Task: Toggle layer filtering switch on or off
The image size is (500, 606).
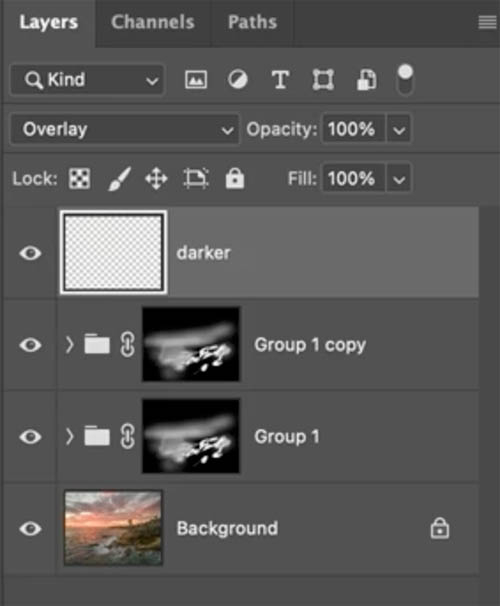Action: [405, 80]
